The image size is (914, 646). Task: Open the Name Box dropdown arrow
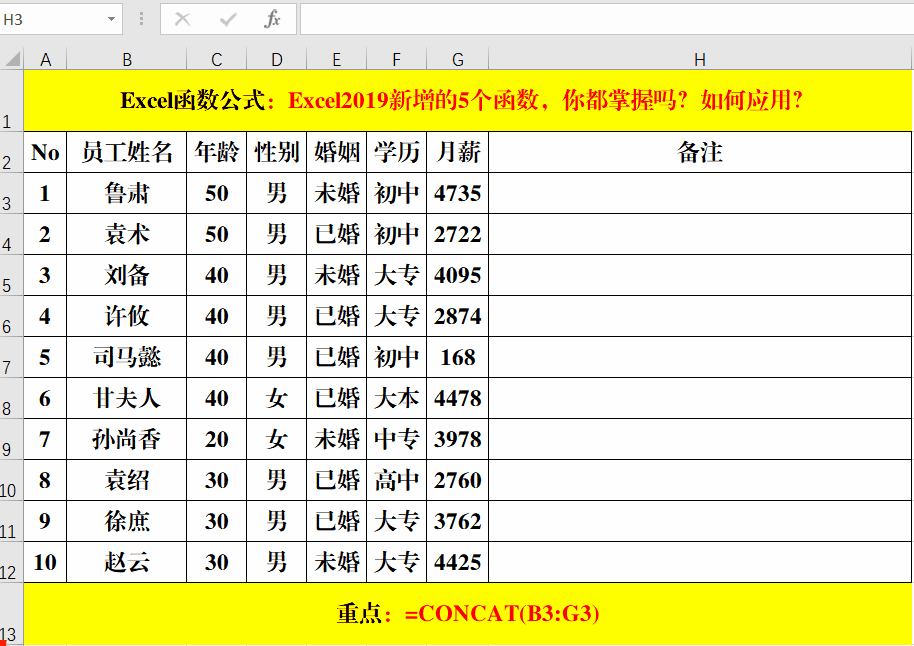pos(111,19)
